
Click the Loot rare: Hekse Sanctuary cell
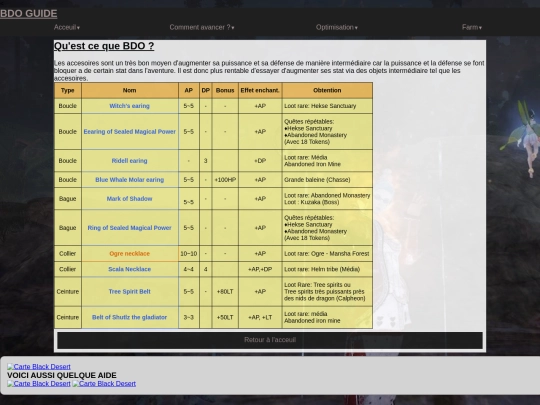click(327, 106)
